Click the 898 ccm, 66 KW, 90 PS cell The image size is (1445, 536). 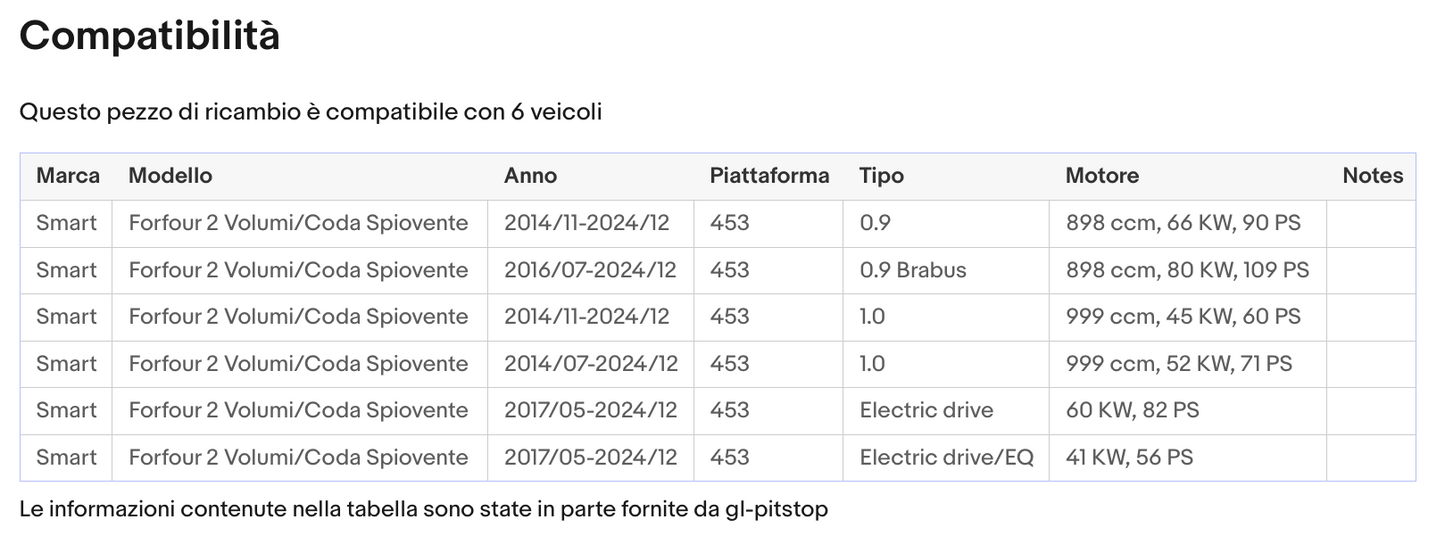[1183, 223]
